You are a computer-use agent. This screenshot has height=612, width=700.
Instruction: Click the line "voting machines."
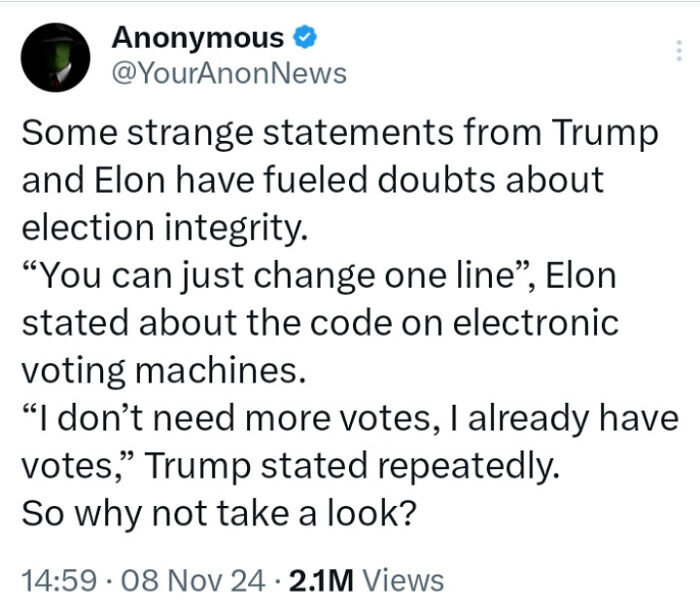(x=164, y=371)
